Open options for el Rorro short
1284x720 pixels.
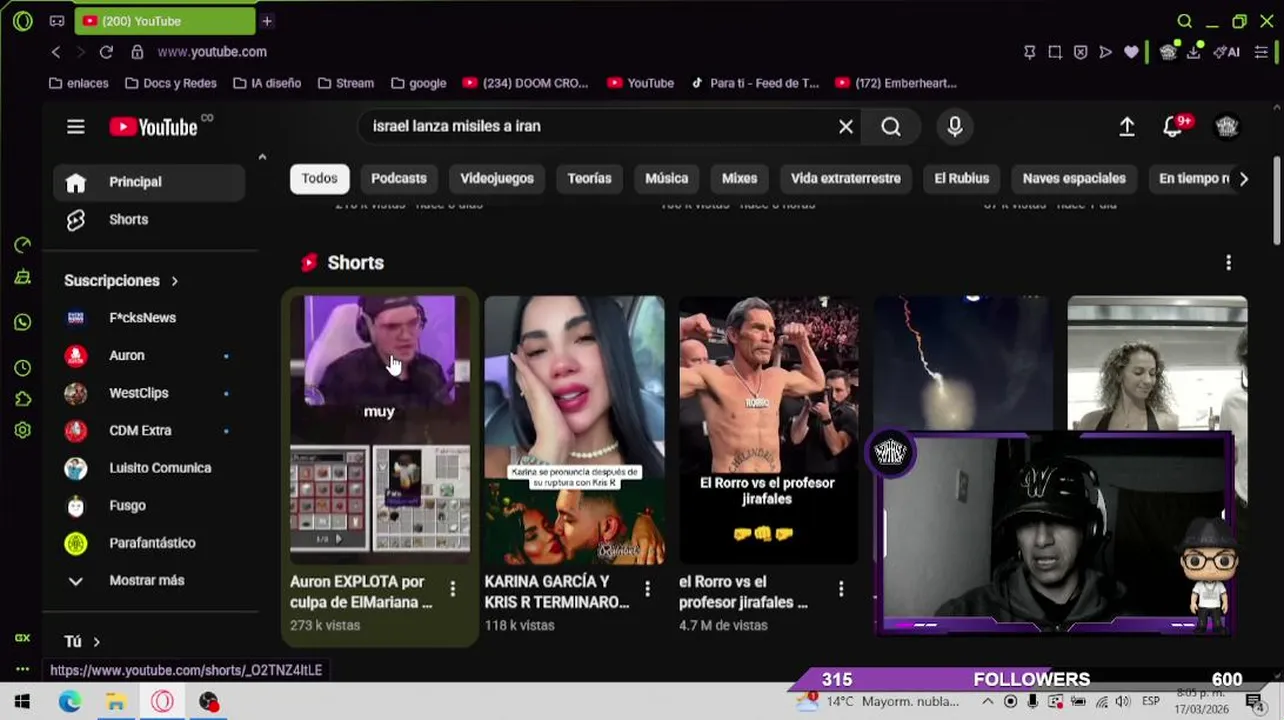(x=841, y=589)
